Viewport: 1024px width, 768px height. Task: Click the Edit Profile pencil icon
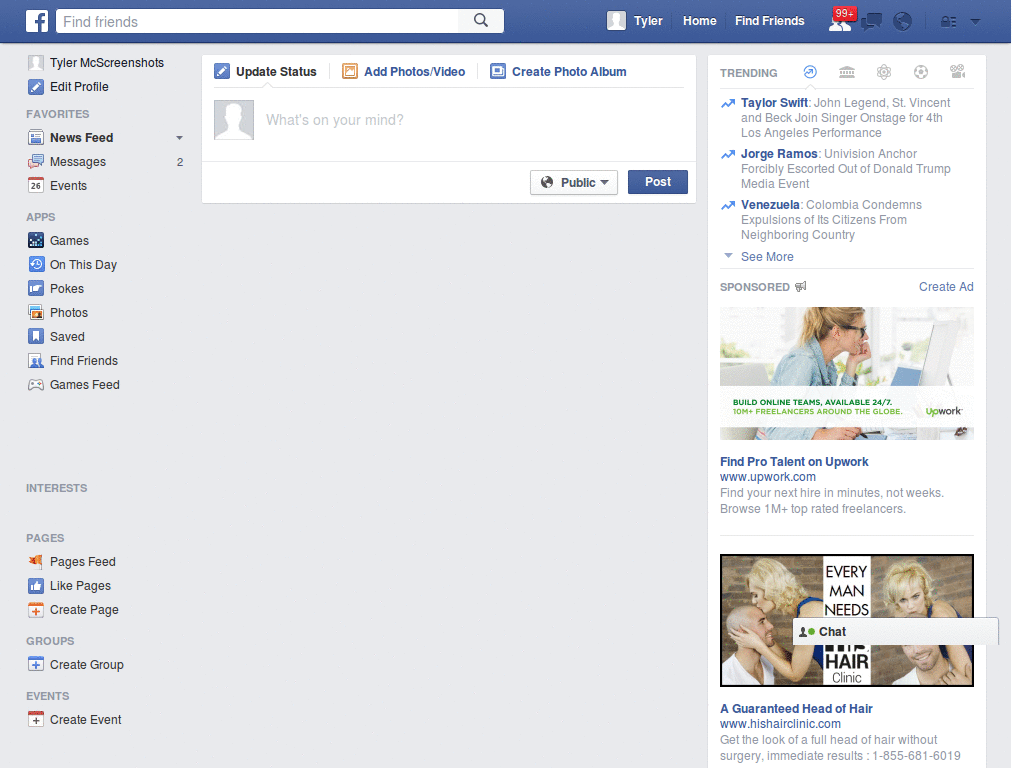(36, 87)
